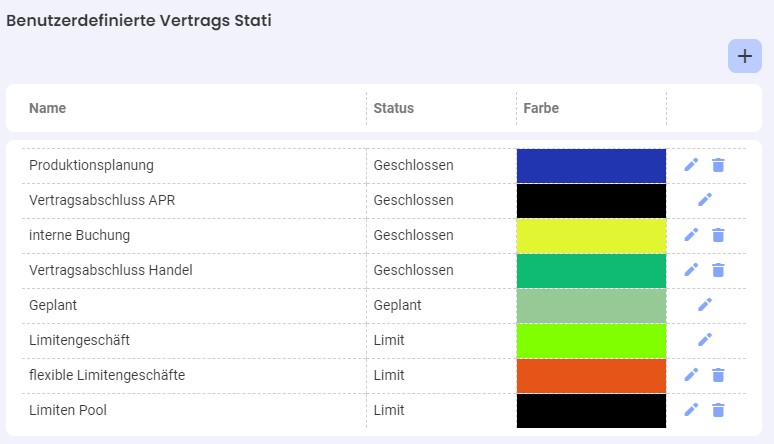This screenshot has width=774, height=444.
Task: Sort by the Name column header
Action: [47, 108]
